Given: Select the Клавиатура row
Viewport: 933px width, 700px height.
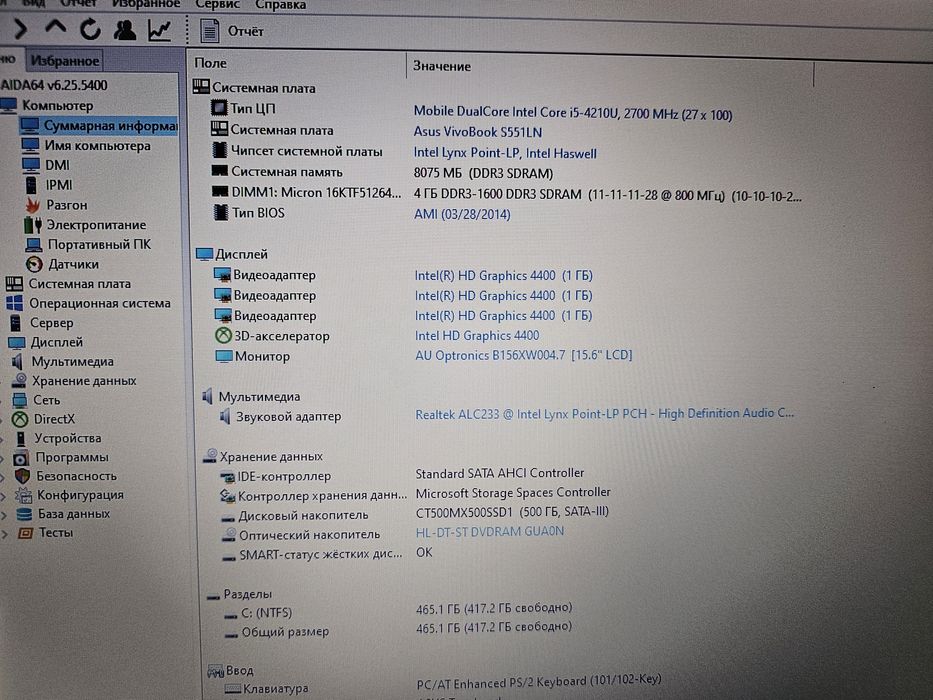Looking at the screenshot, I should click(442, 685).
